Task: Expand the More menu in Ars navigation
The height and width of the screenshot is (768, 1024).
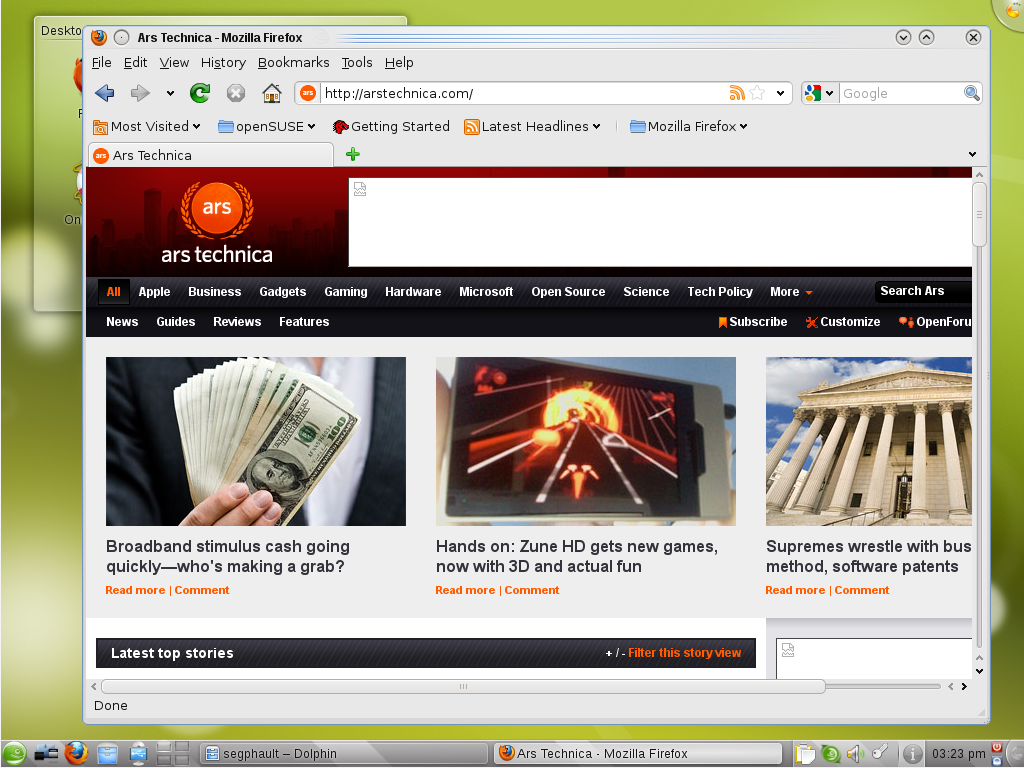Action: [791, 292]
